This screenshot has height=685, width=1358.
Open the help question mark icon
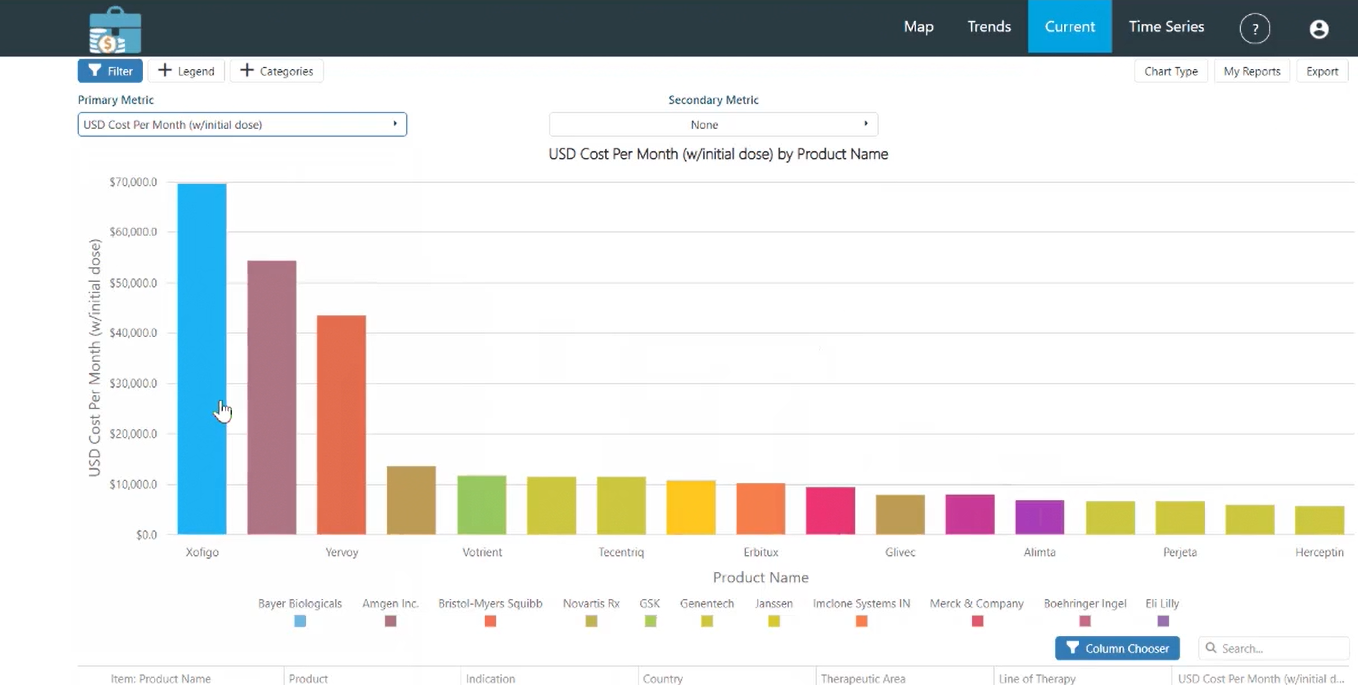1255,29
